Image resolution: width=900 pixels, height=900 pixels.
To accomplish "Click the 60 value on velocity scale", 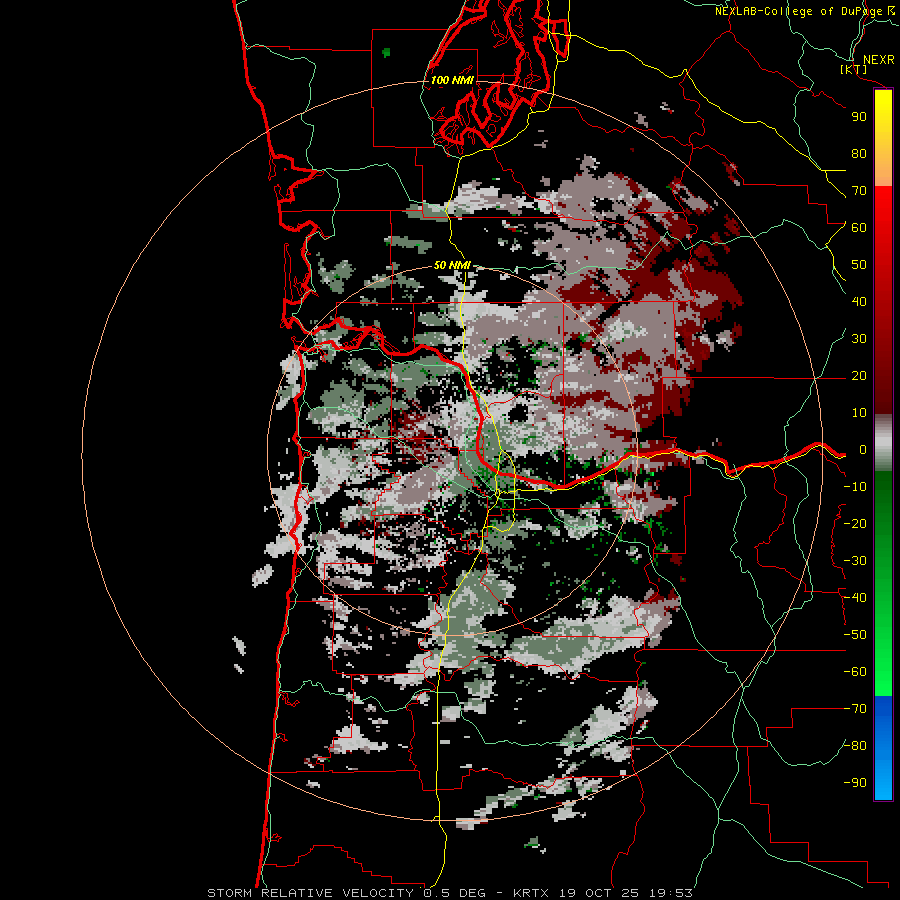I will [x=859, y=228].
